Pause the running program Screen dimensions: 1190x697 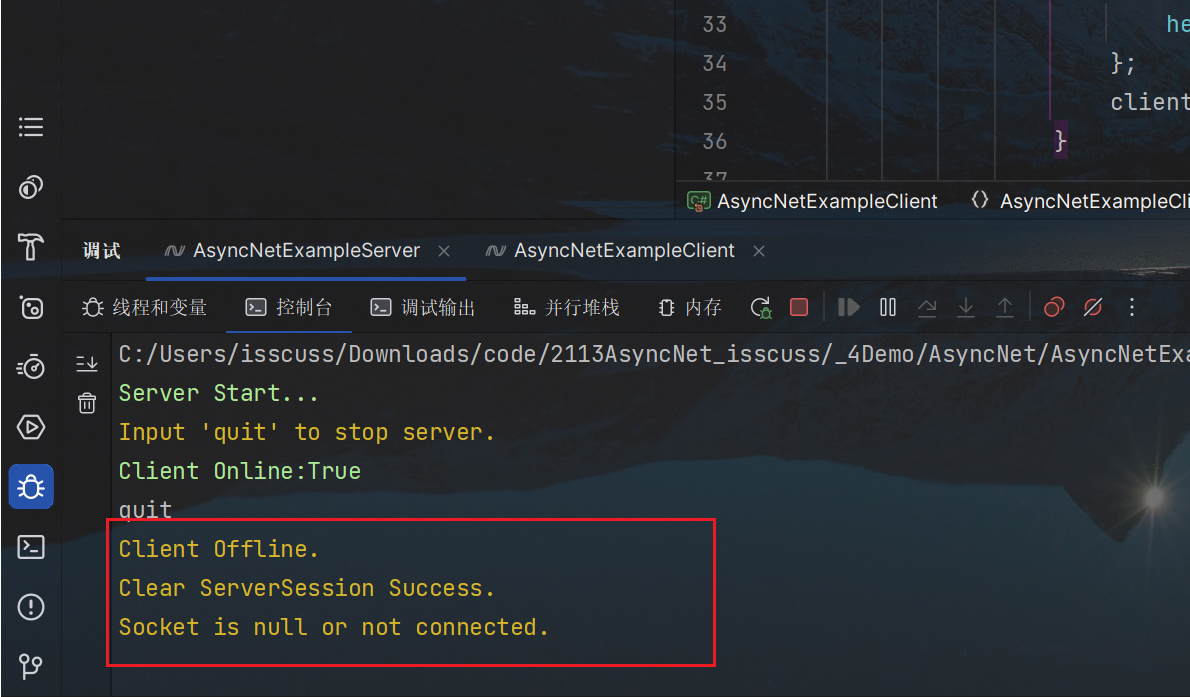pos(888,308)
